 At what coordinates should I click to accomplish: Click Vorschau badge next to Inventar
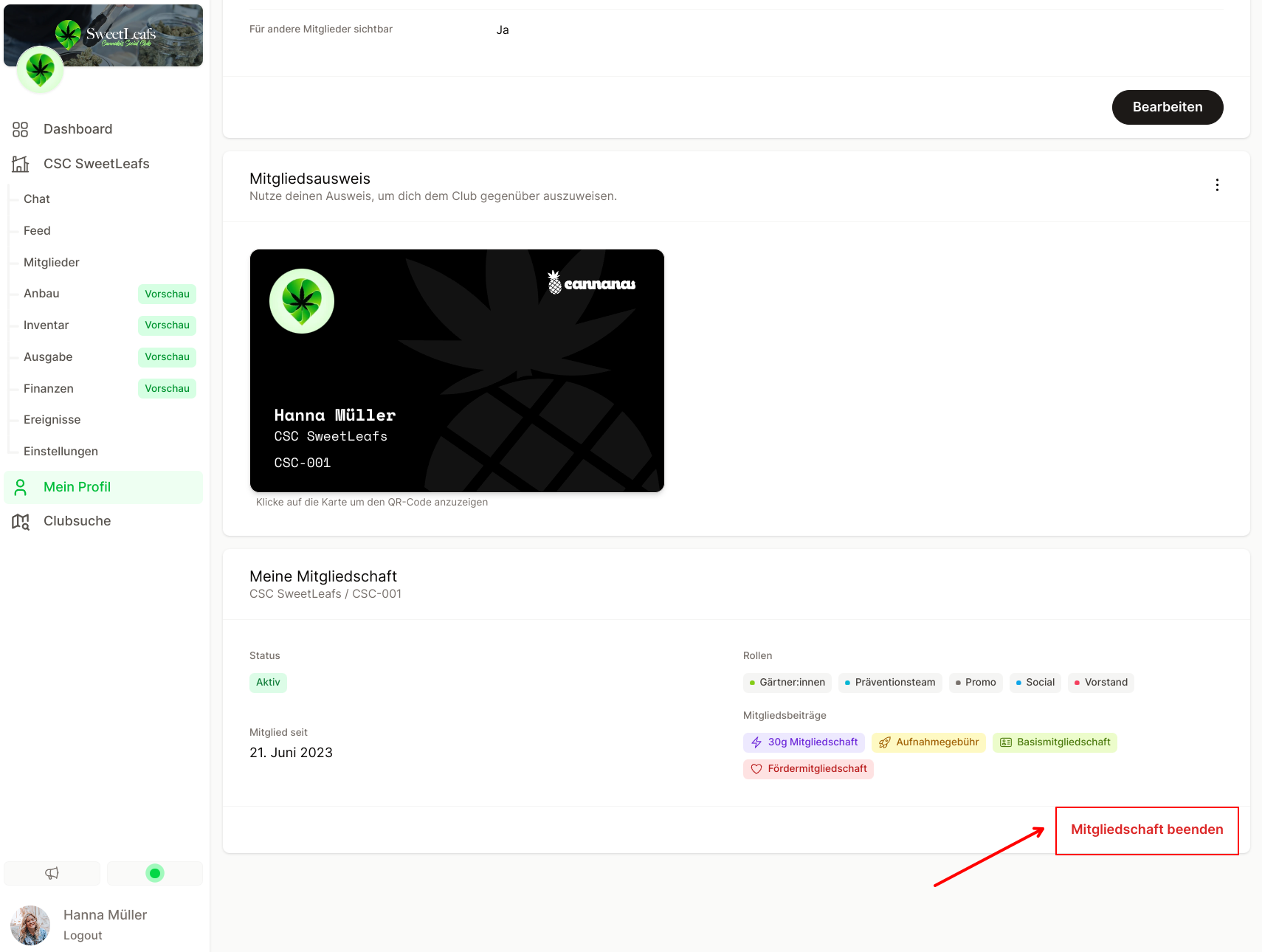(x=167, y=325)
